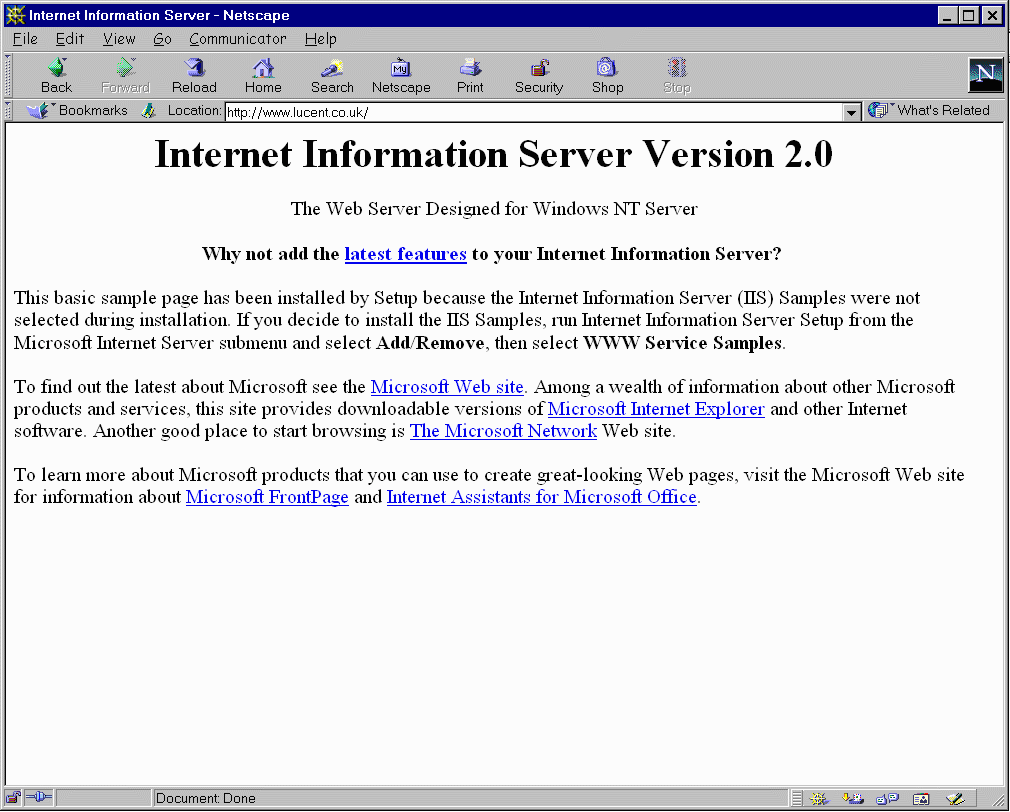Minimize the Netscape window
1010x812 pixels.
pyautogui.click(x=947, y=15)
